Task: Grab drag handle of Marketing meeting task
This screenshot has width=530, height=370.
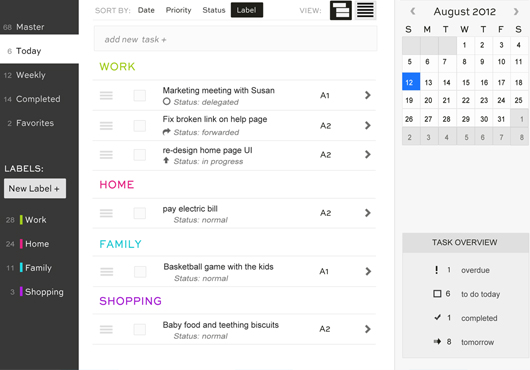Action: [x=106, y=96]
